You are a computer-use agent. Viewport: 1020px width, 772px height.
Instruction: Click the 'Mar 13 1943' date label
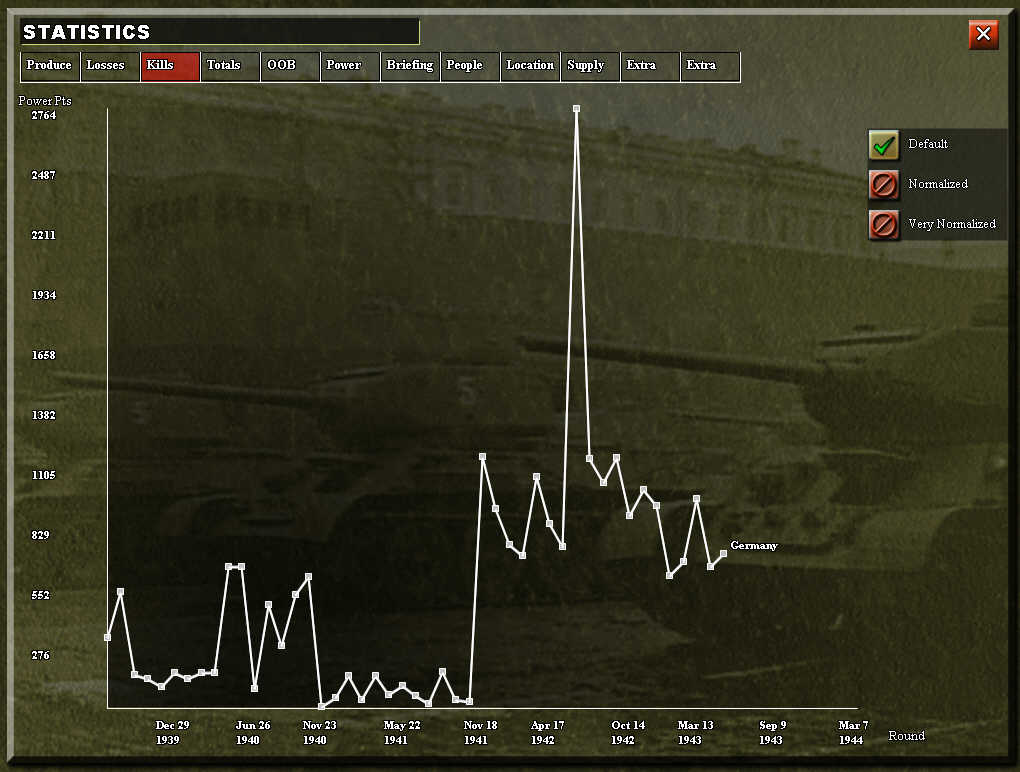click(695, 732)
